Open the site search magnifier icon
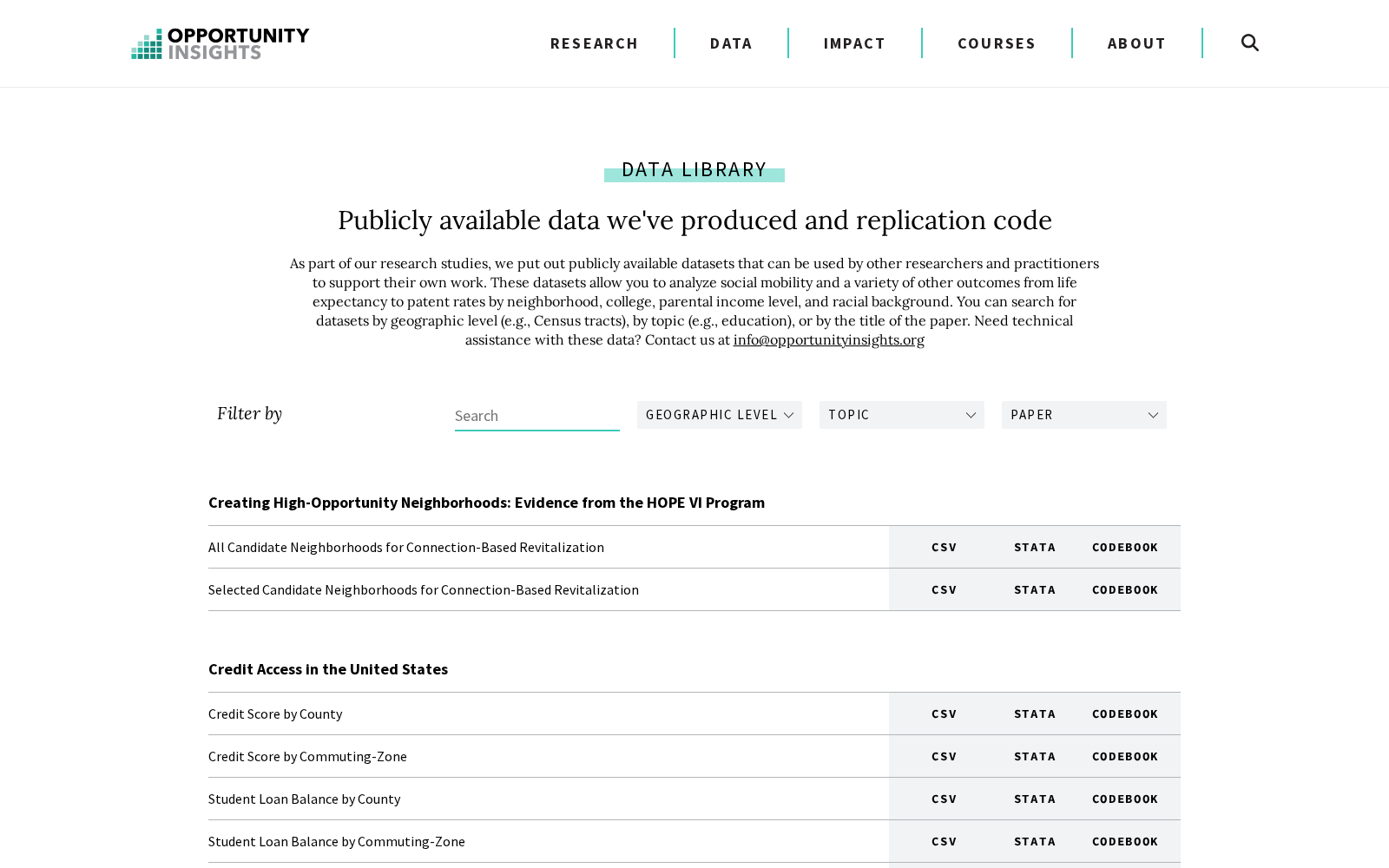This screenshot has width=1389, height=868. pos(1249,43)
